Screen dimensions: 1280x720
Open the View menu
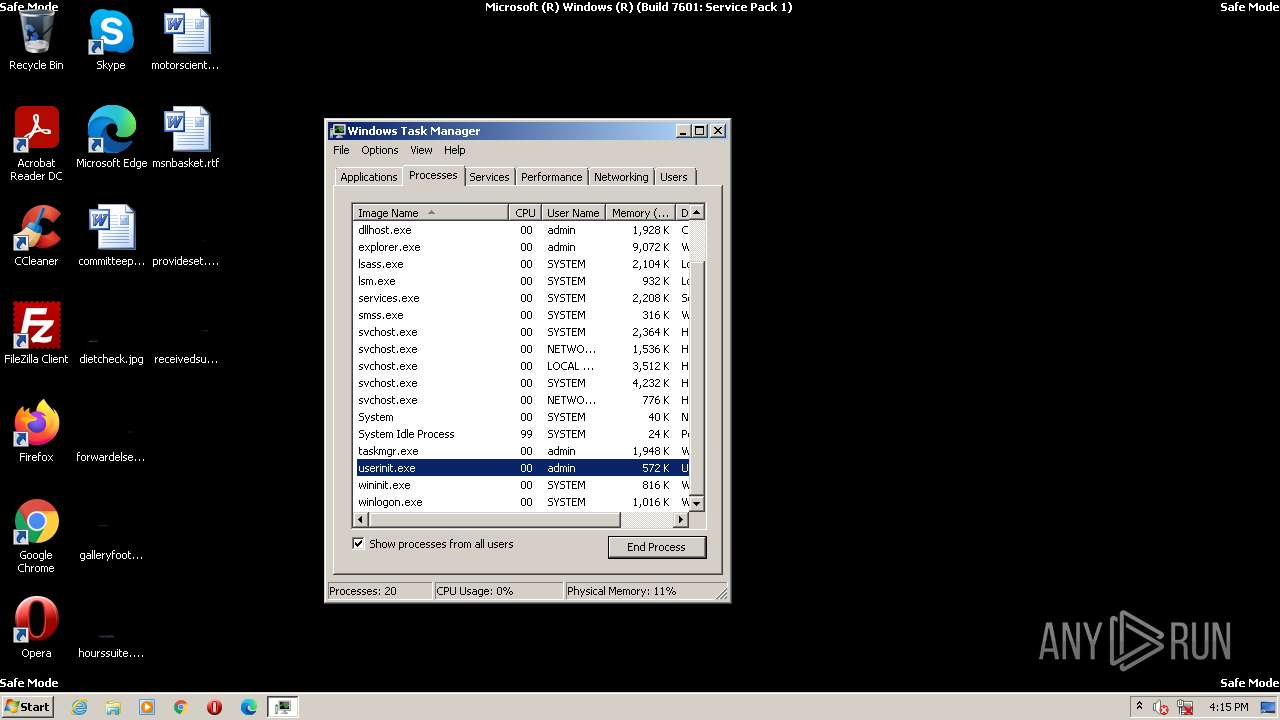(421, 150)
